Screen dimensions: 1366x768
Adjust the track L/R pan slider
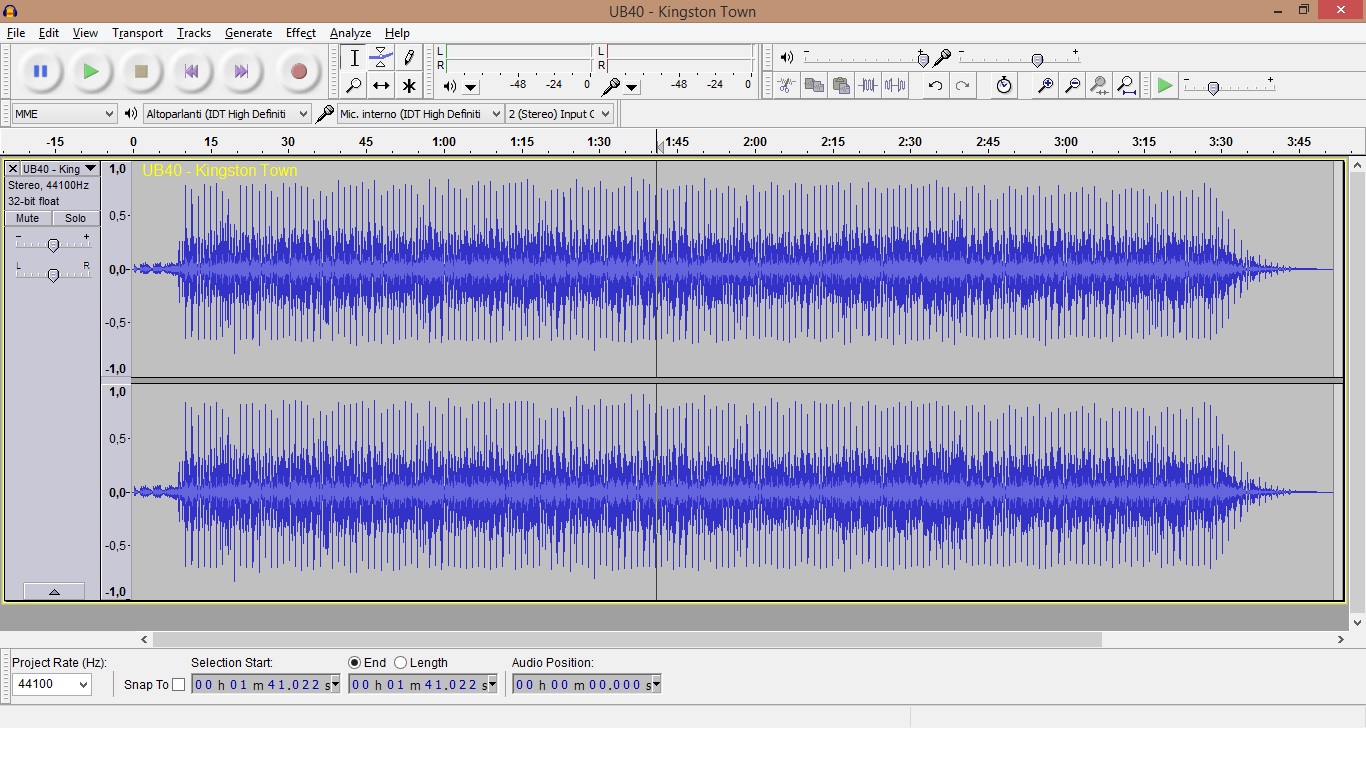53,274
